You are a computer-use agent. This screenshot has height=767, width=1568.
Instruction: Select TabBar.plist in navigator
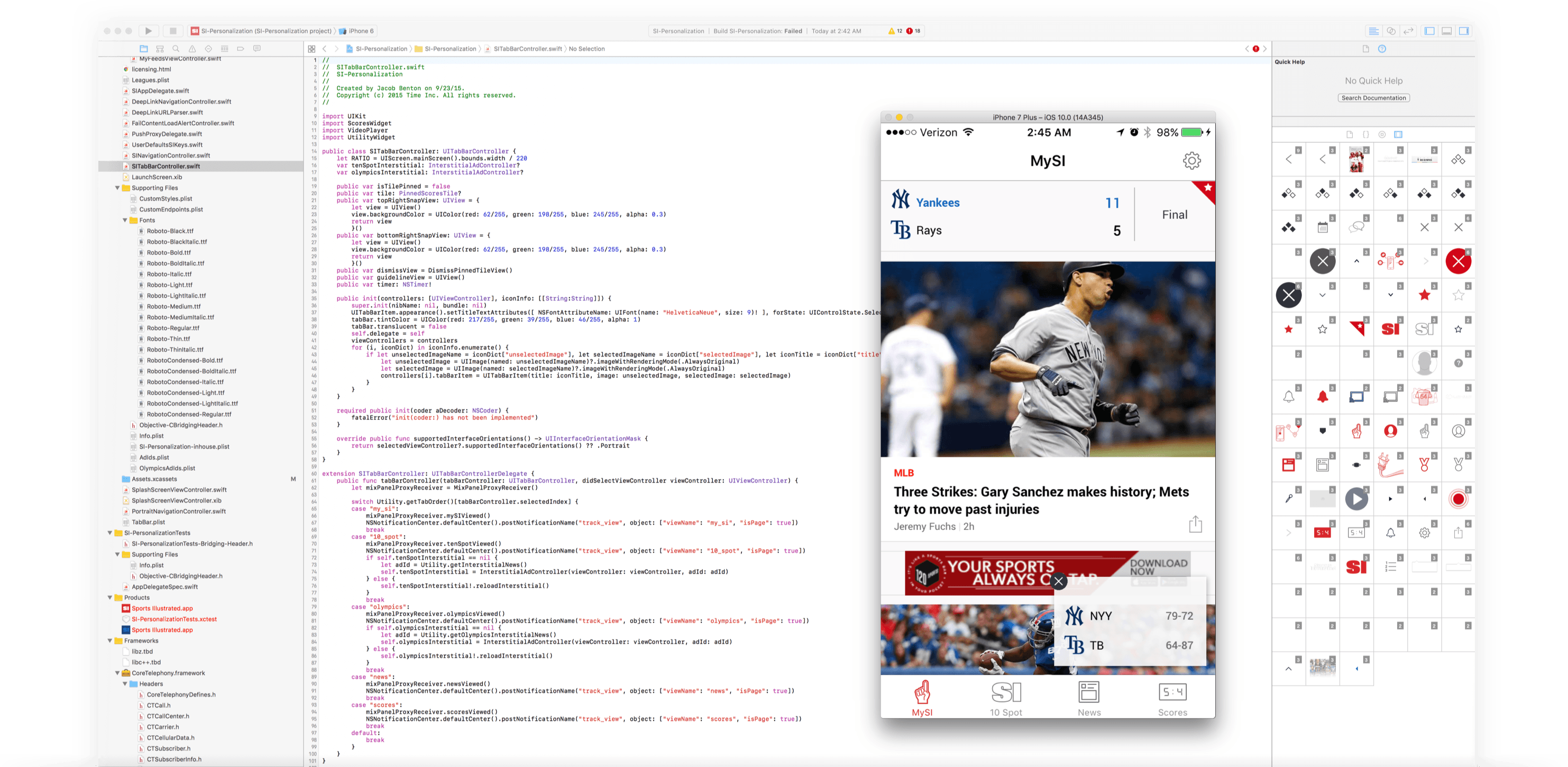[x=148, y=522]
